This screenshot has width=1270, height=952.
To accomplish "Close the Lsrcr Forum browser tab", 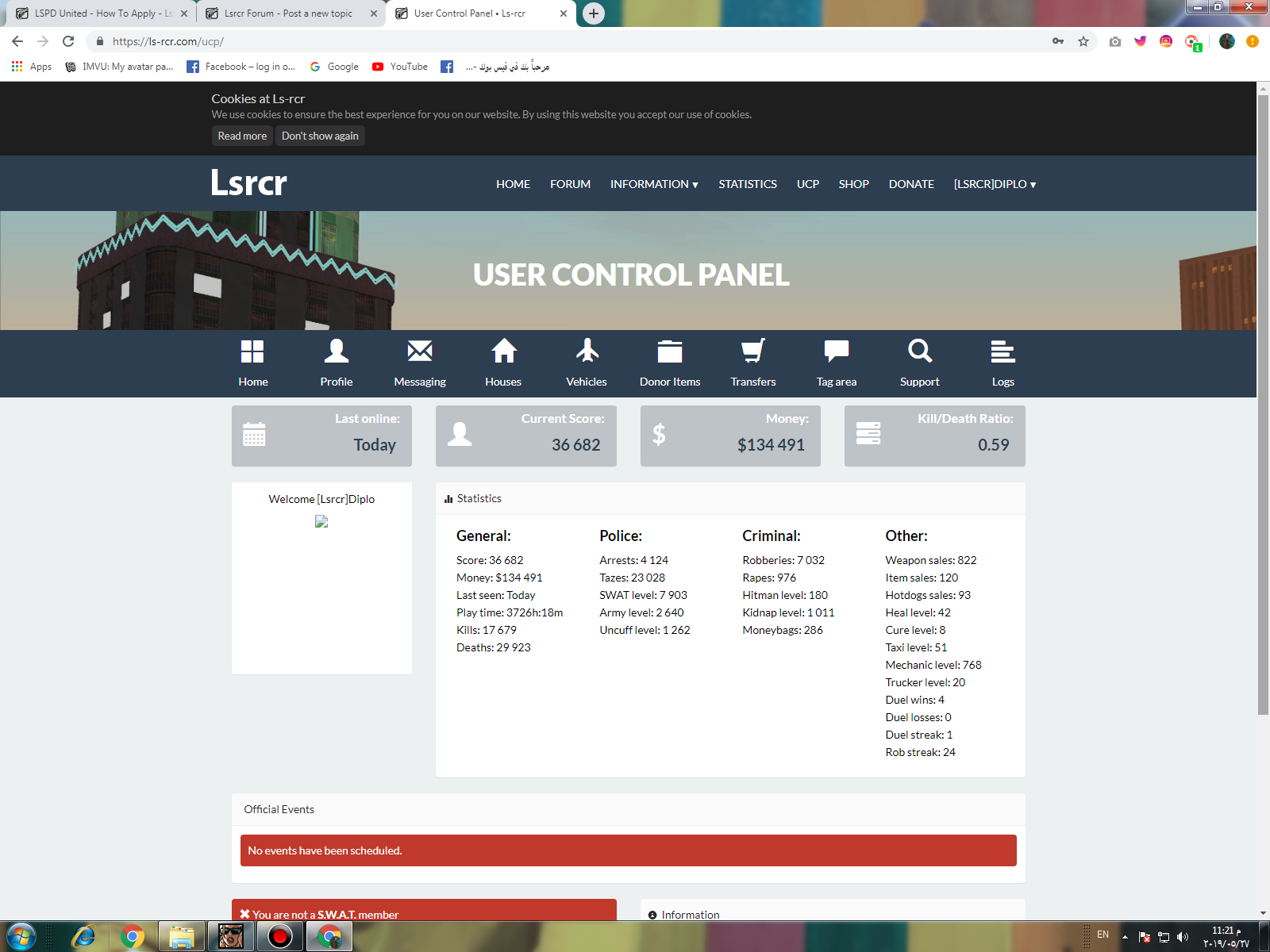I will click(374, 13).
